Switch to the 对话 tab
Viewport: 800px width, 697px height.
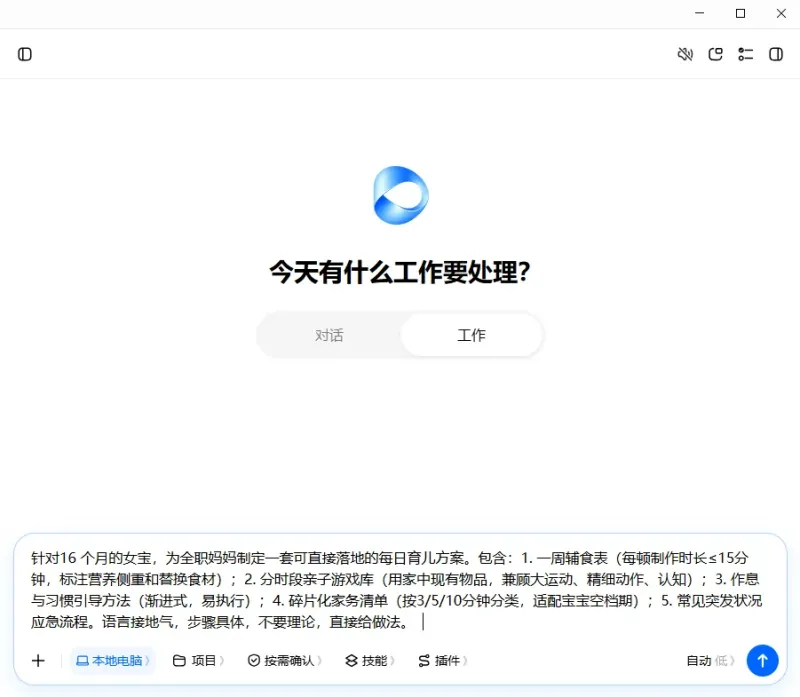tap(329, 335)
